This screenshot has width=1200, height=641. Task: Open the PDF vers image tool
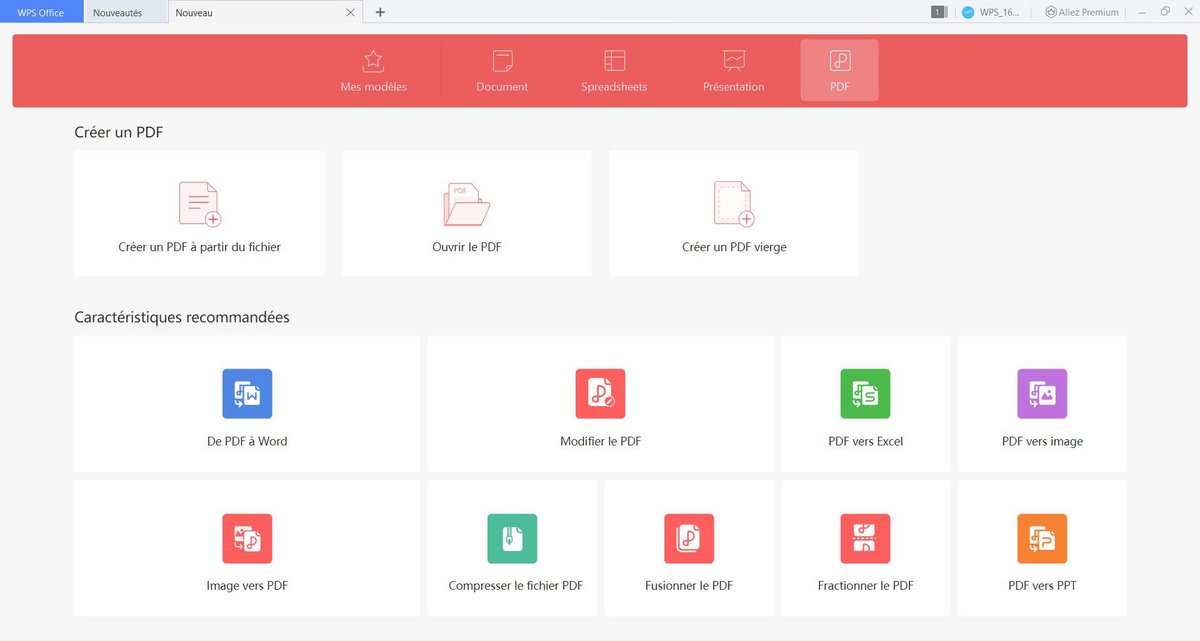(1041, 403)
